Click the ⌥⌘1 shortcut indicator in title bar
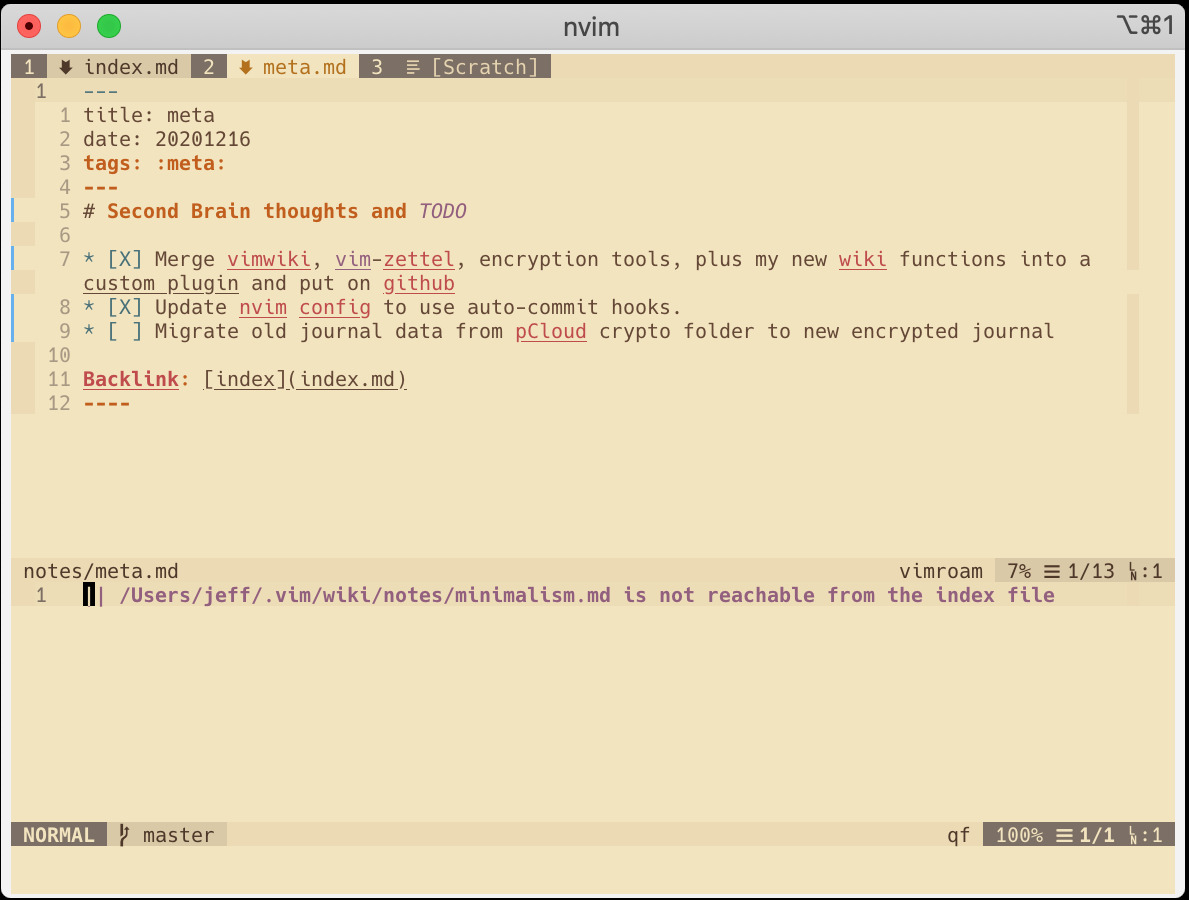 1145,25
